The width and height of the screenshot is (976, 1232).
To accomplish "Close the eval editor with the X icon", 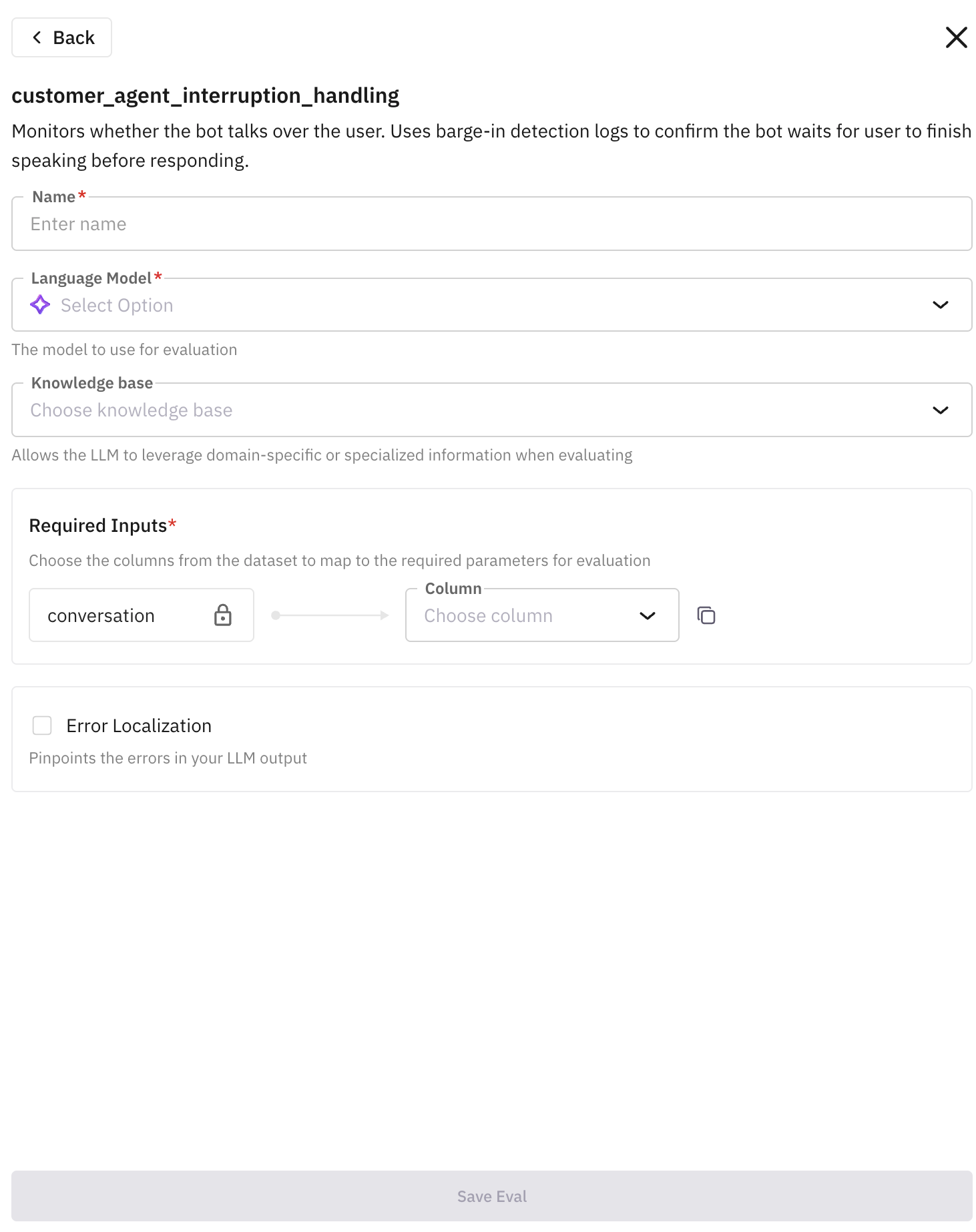I will pos(957,37).
